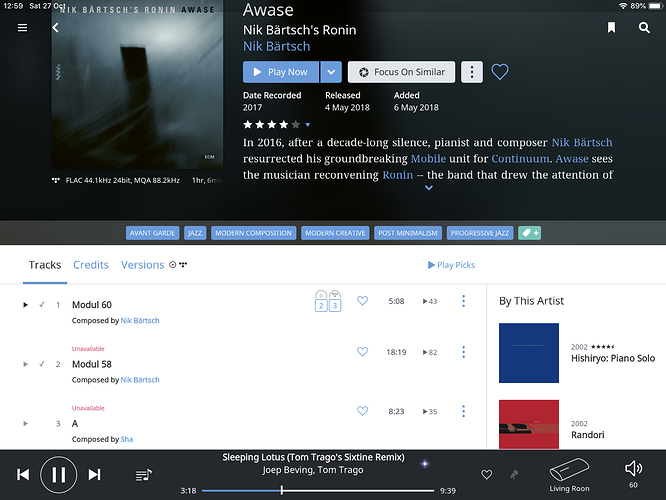Select AVANT-GARDE genre tag
The height and width of the screenshot is (500, 666).
[x=152, y=233]
